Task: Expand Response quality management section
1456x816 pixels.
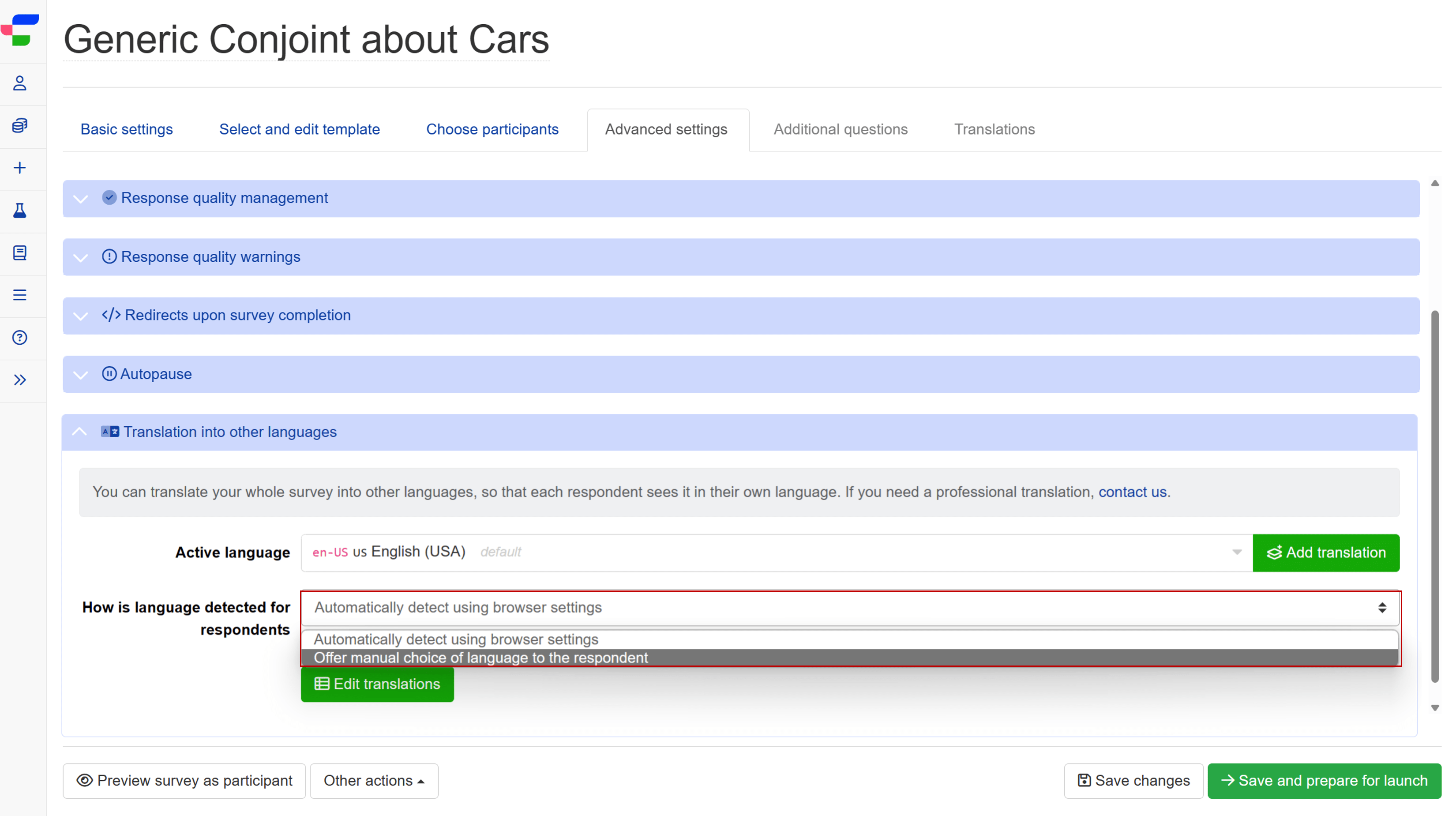Action: click(225, 199)
